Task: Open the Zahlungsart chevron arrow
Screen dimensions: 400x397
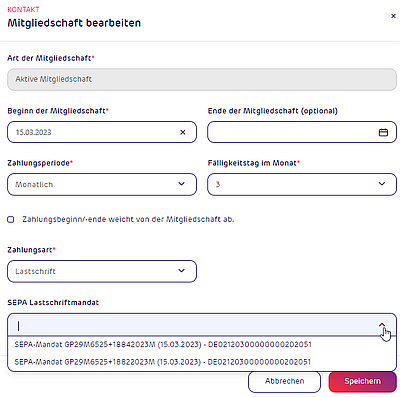Action: [x=181, y=270]
